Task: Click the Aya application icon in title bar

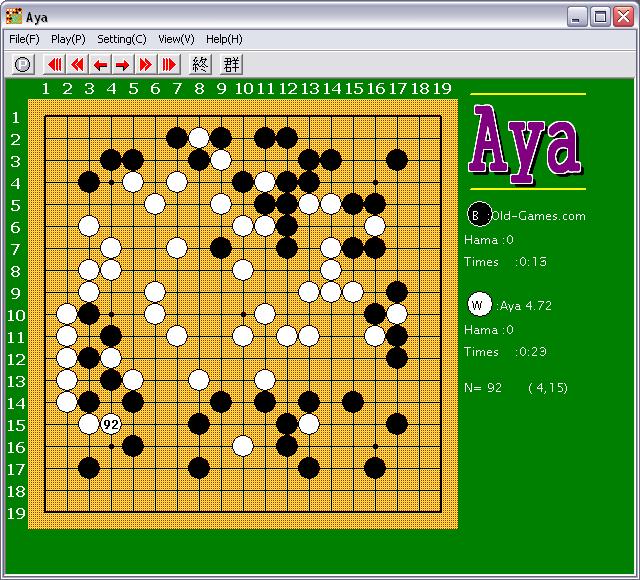Action: coord(14,17)
